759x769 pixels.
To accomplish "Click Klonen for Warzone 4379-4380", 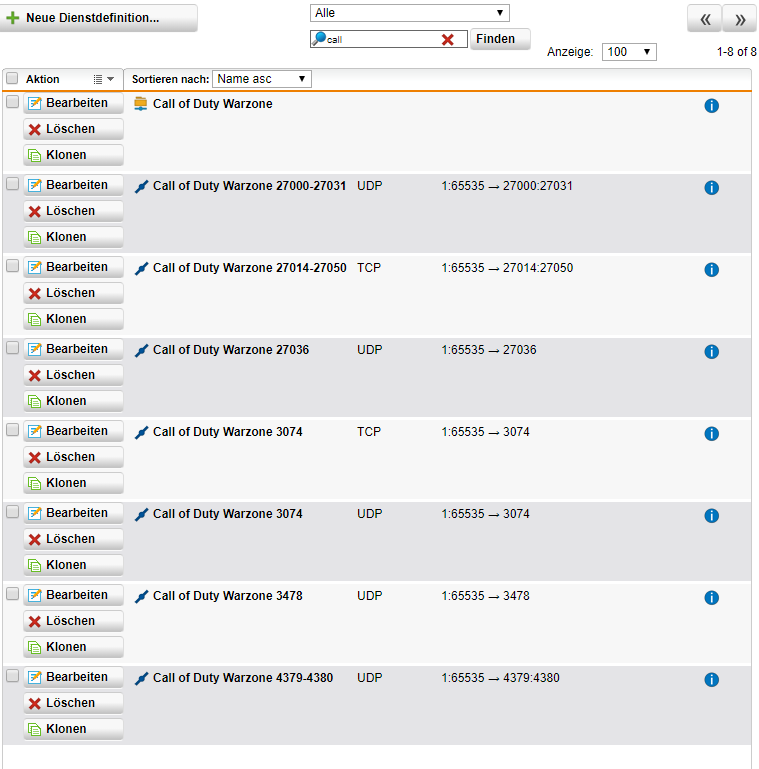I will (x=73, y=728).
